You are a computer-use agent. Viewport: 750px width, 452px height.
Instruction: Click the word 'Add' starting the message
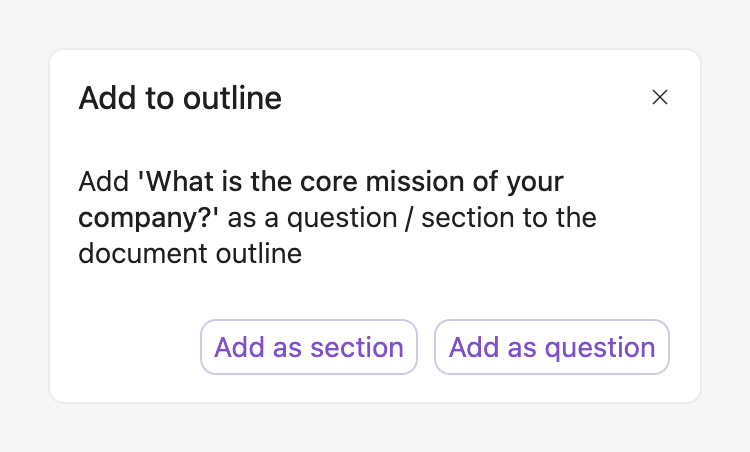(104, 184)
